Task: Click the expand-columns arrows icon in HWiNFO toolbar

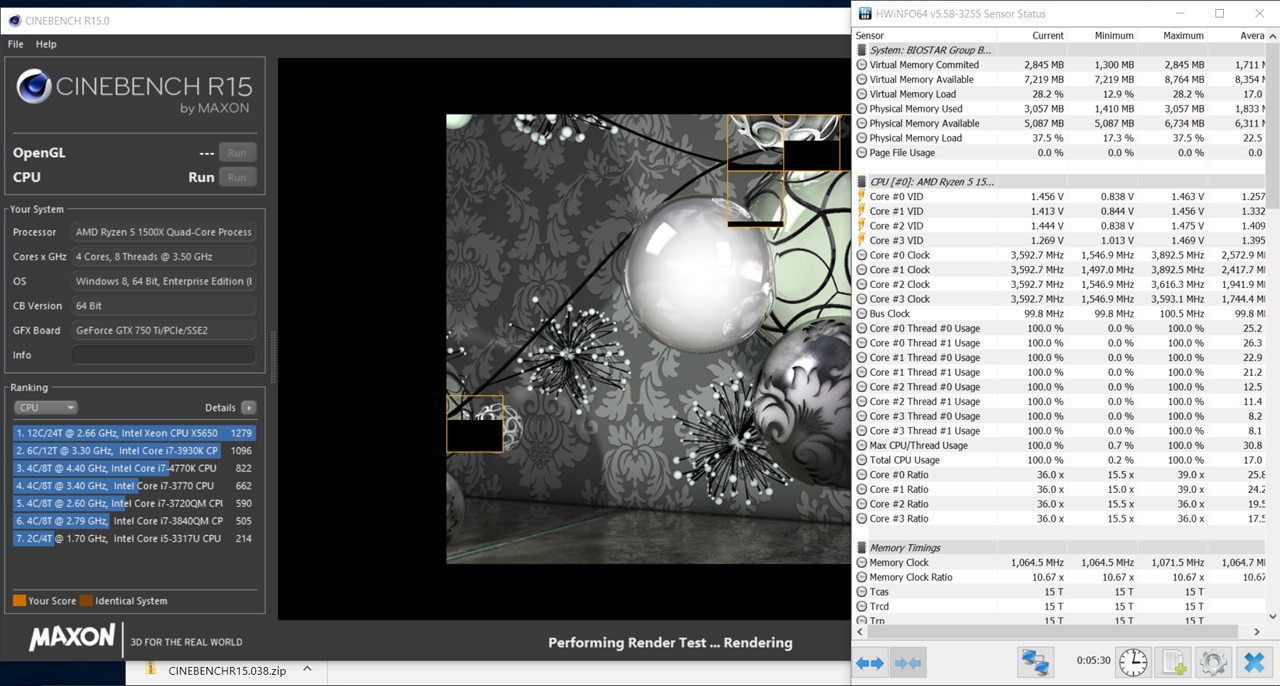Action: pyautogui.click(x=870, y=663)
